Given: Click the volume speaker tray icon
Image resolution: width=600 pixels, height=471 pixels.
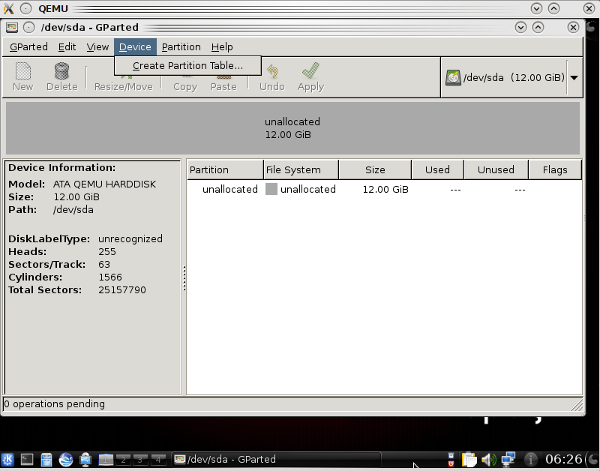Looking at the screenshot, I should click(x=489, y=459).
